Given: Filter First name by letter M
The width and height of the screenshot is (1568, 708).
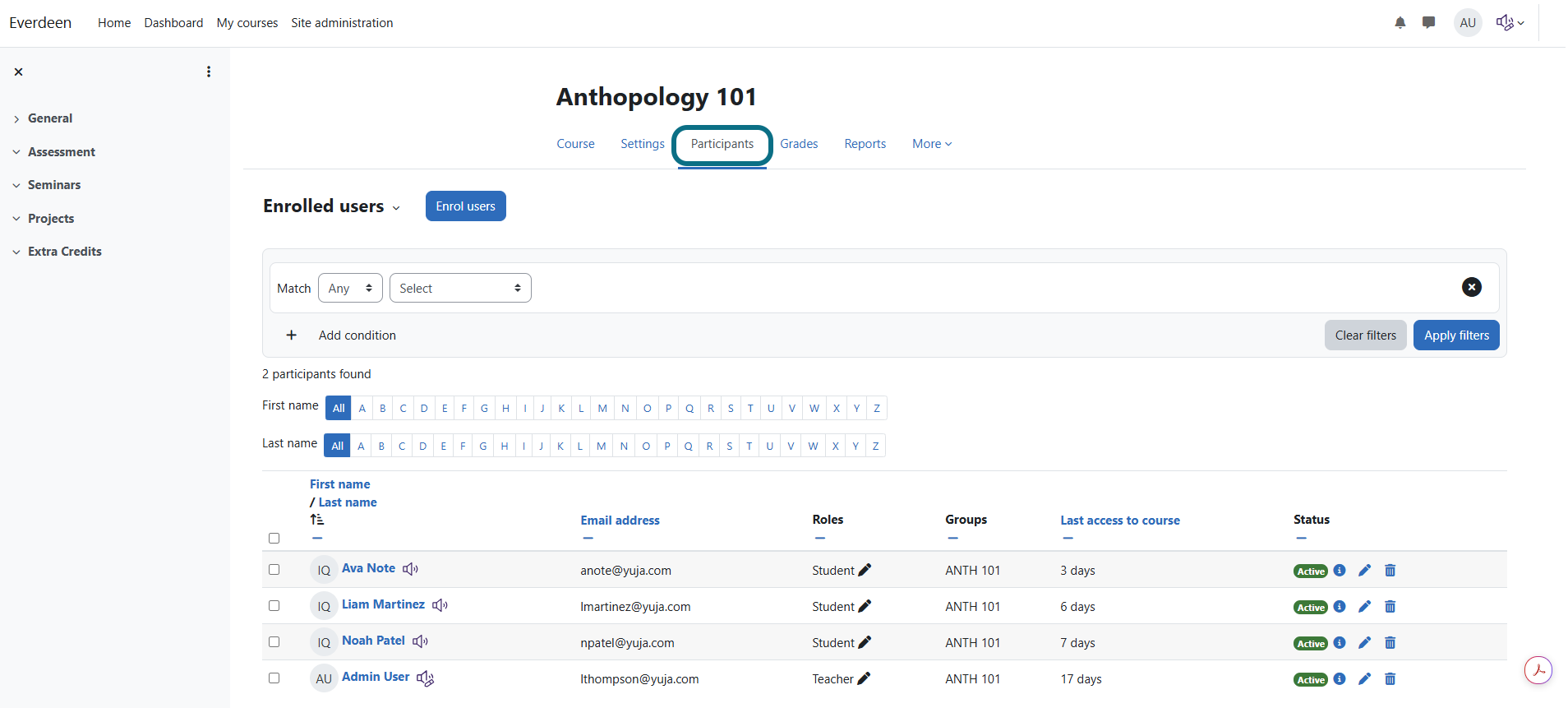Looking at the screenshot, I should pyautogui.click(x=602, y=409).
